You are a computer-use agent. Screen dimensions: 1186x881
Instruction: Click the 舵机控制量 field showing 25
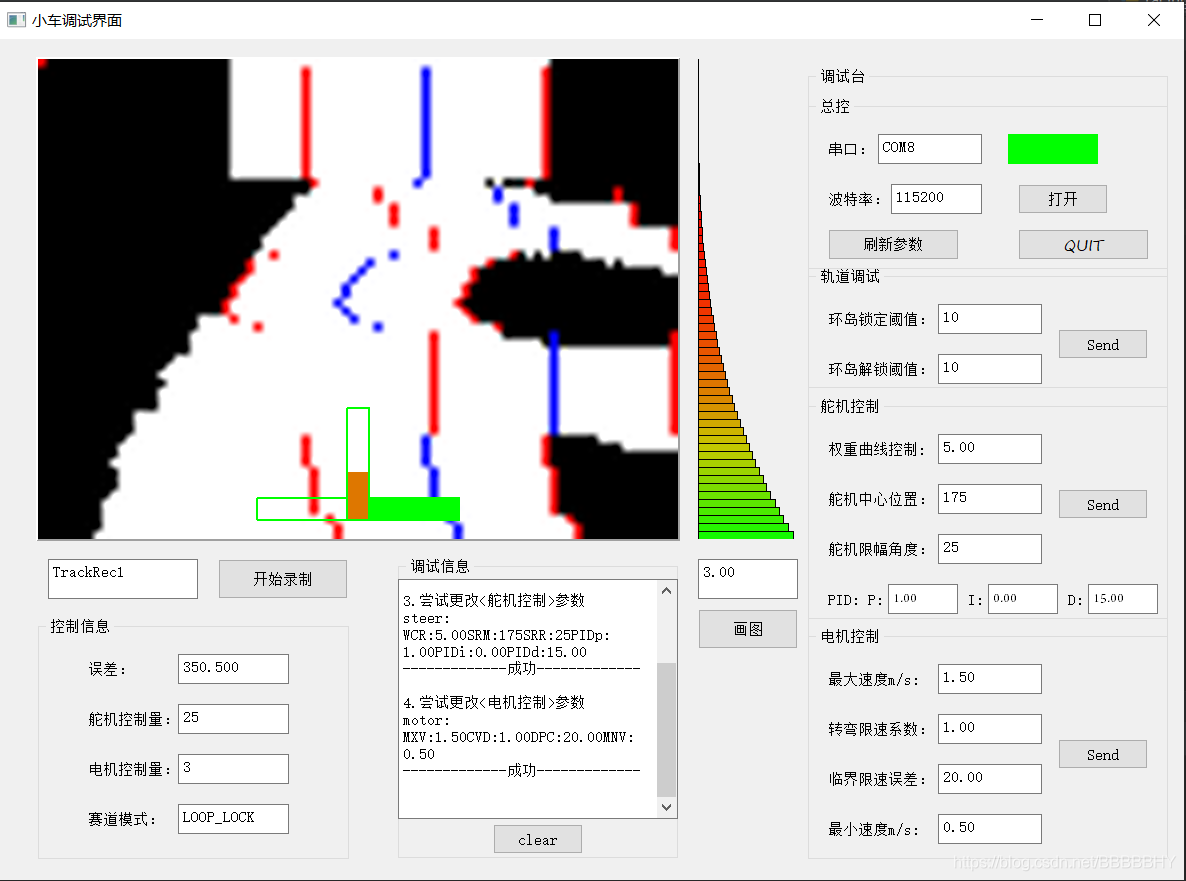click(x=233, y=718)
